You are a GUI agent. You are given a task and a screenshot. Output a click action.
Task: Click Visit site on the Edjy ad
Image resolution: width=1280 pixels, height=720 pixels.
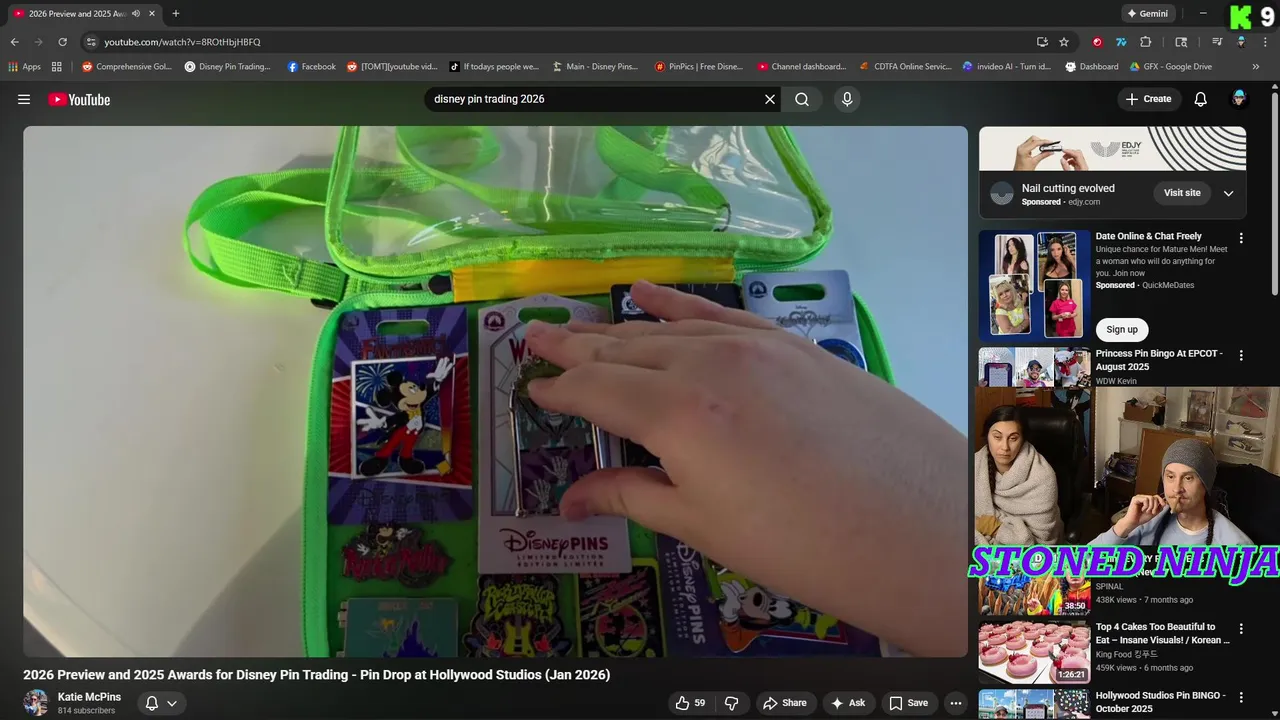[1182, 193]
